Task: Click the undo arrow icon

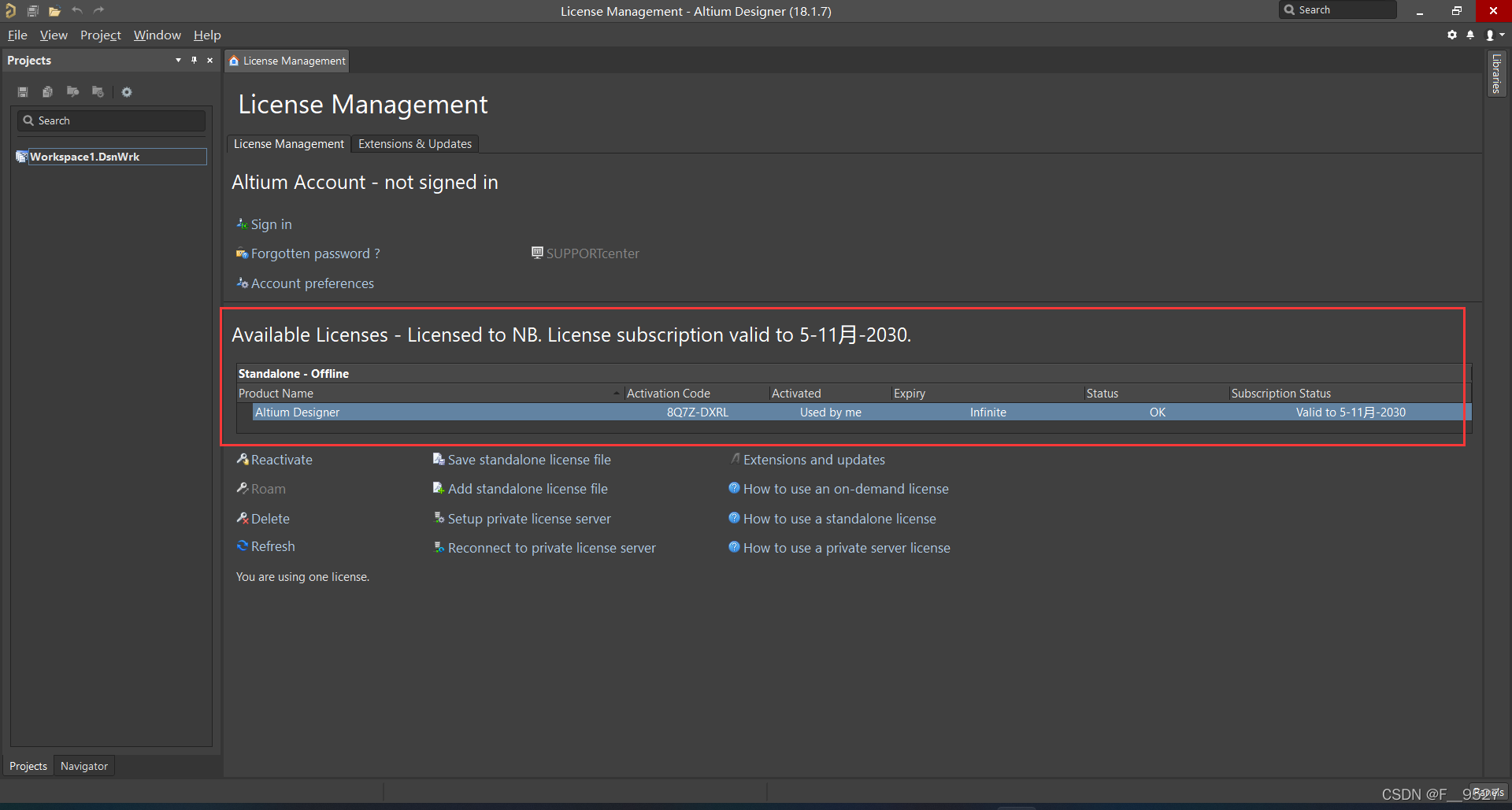Action: 76,11
